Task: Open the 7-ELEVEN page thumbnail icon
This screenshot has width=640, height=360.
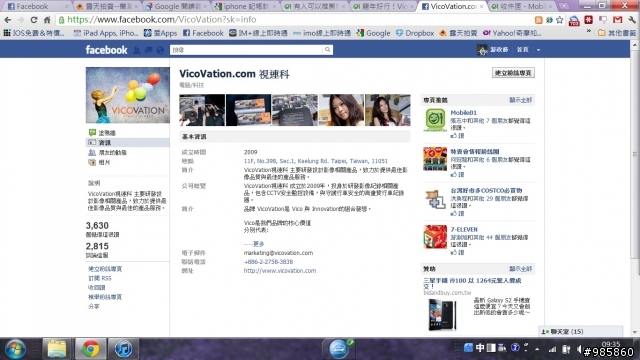Action: (x=435, y=237)
